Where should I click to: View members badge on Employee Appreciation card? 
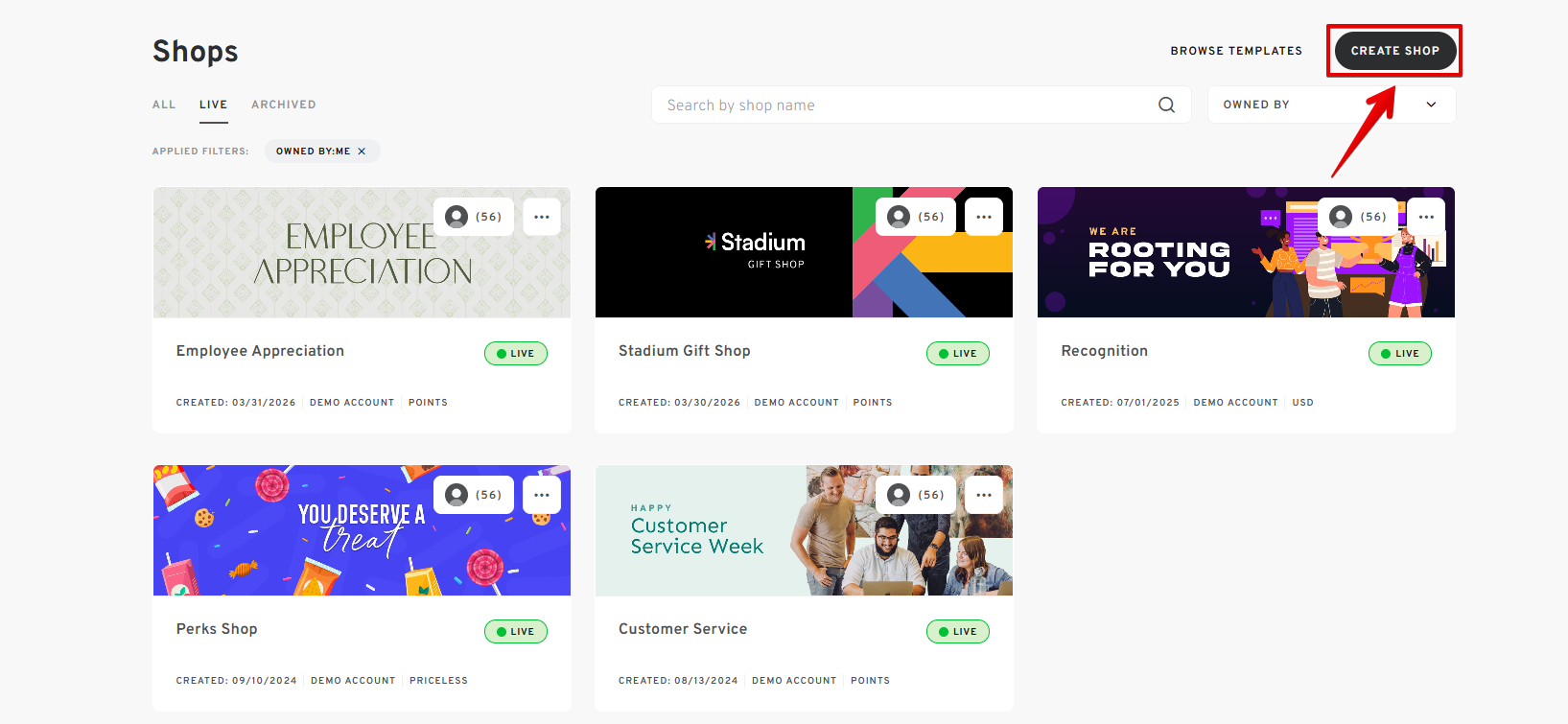point(474,217)
